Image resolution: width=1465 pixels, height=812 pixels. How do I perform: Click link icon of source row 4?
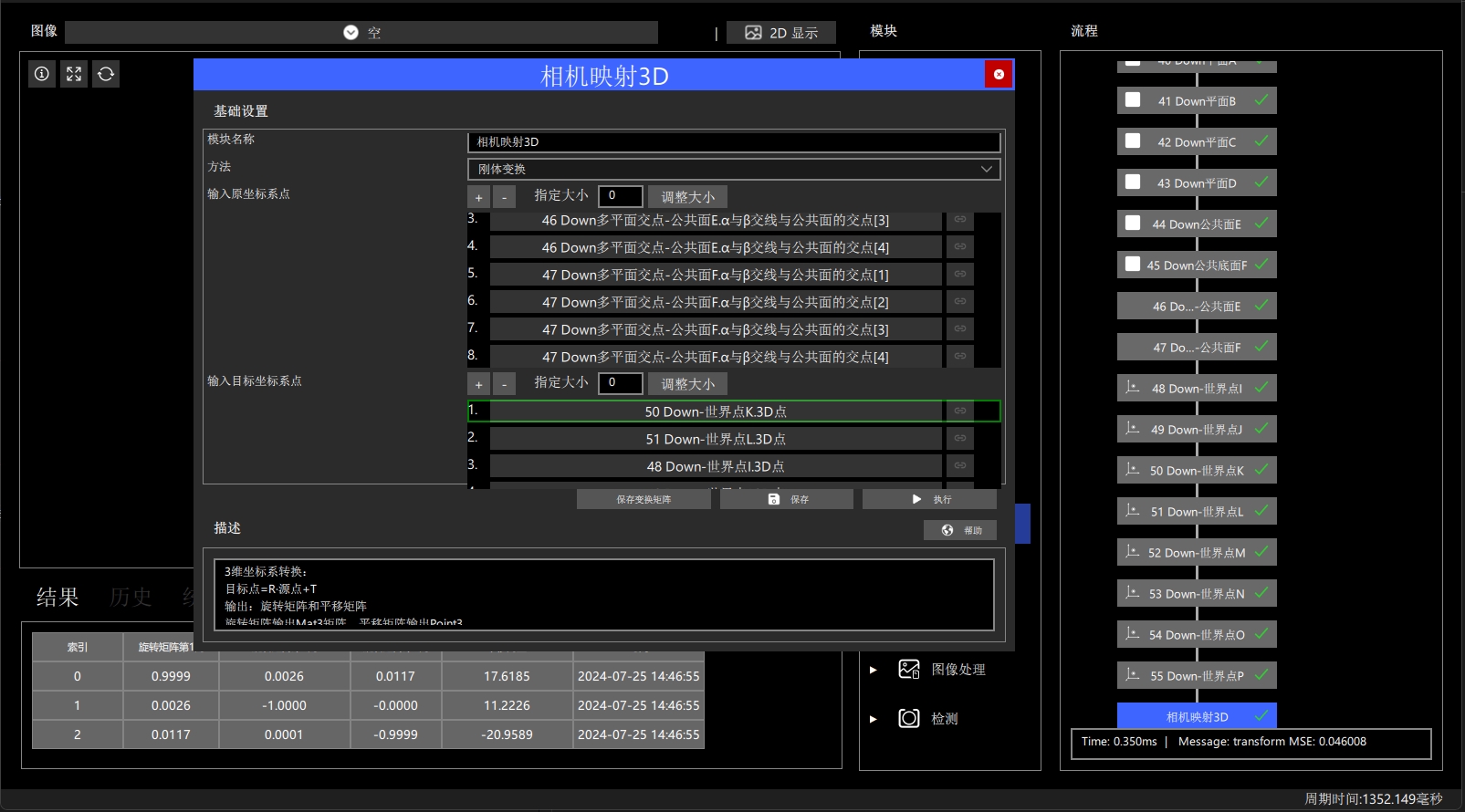(x=960, y=246)
